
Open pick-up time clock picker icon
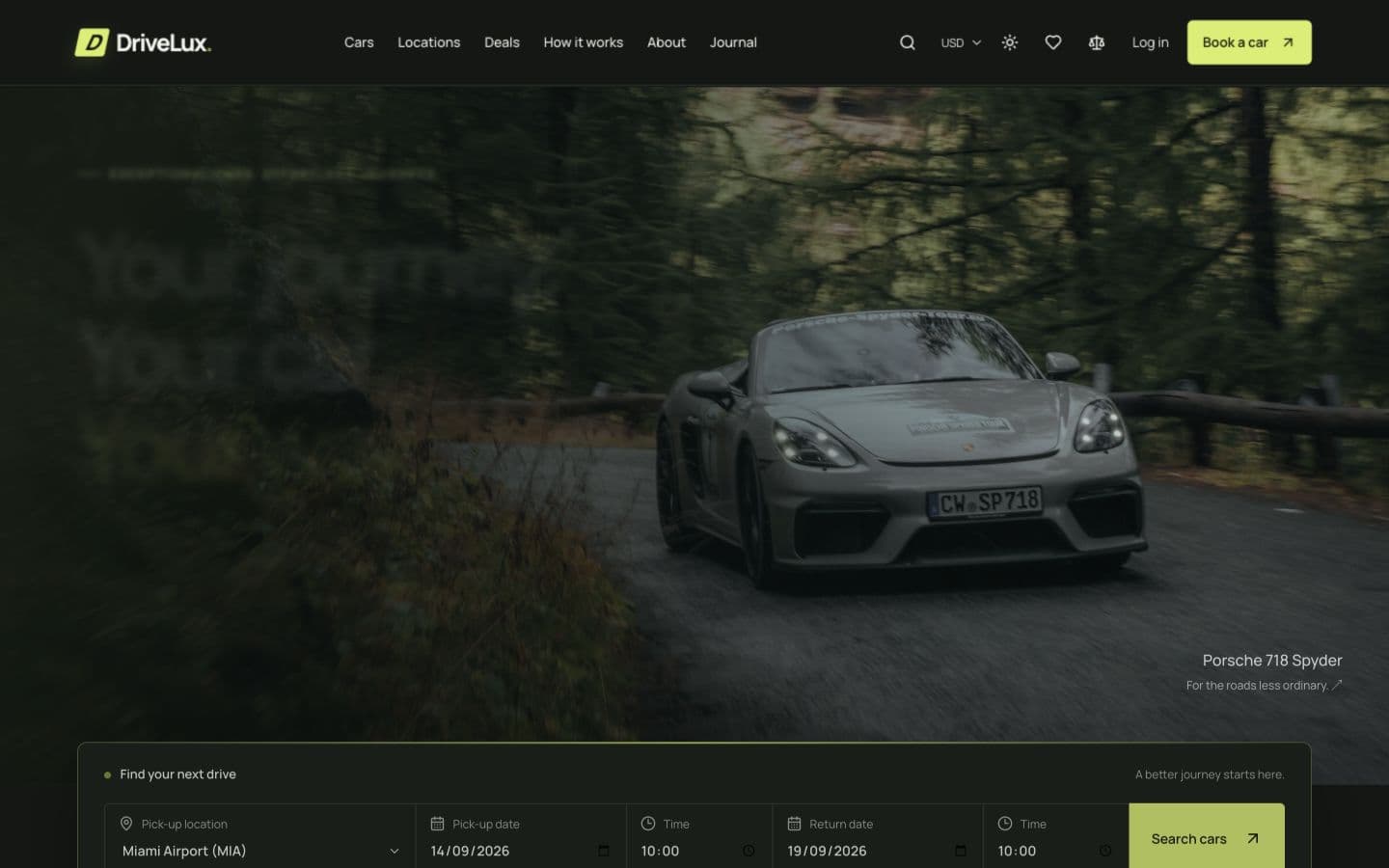coord(749,851)
